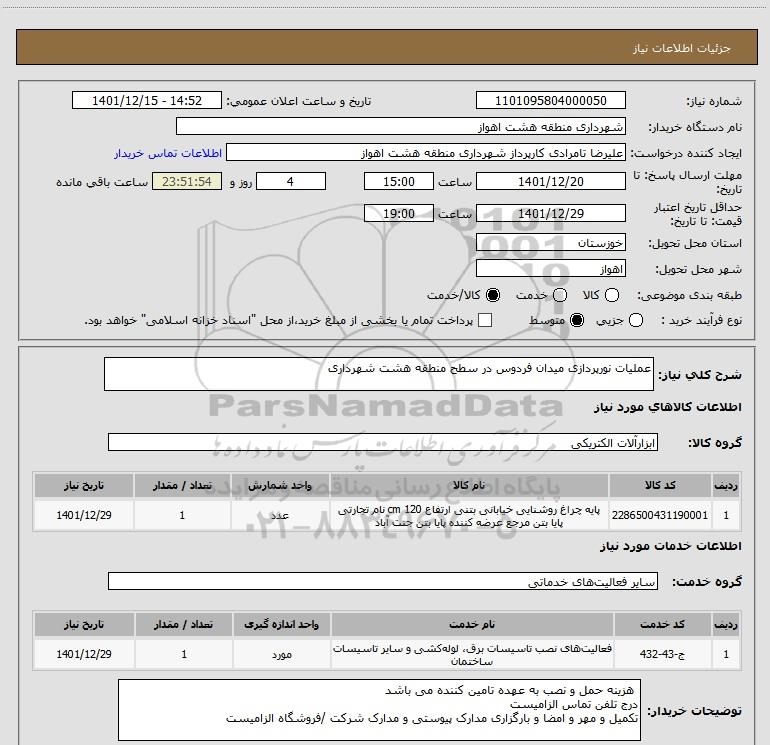Click the کد کالا column header
The image size is (770, 745).
pos(660,485)
